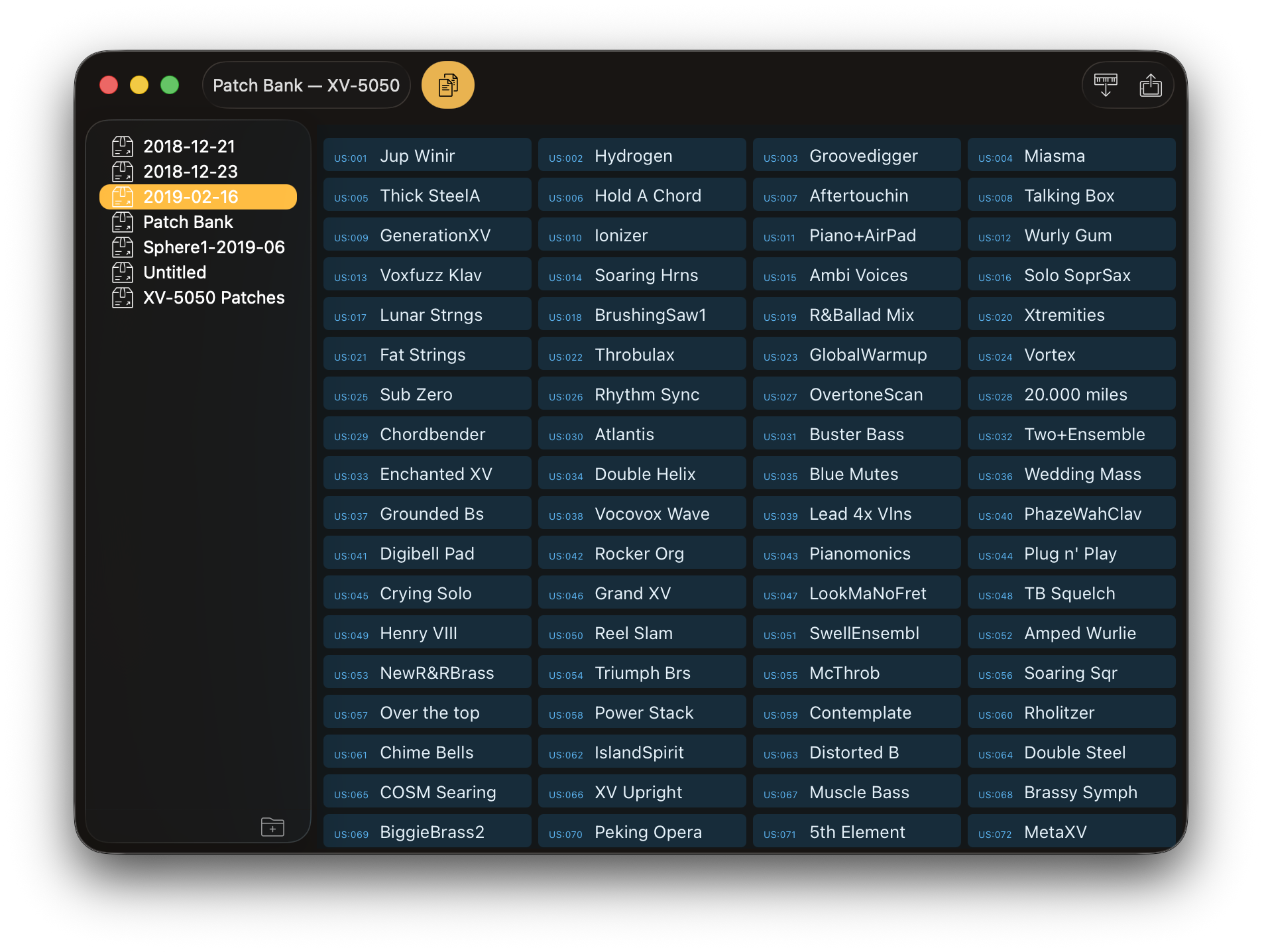Open the Untitled bank

pyautogui.click(x=198, y=272)
